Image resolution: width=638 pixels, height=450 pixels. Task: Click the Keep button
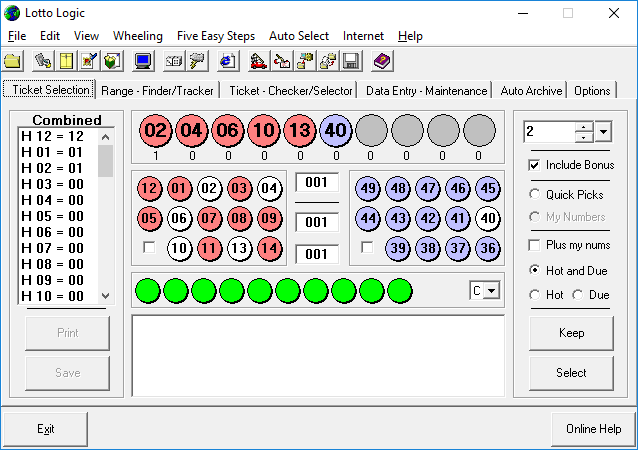click(571, 333)
